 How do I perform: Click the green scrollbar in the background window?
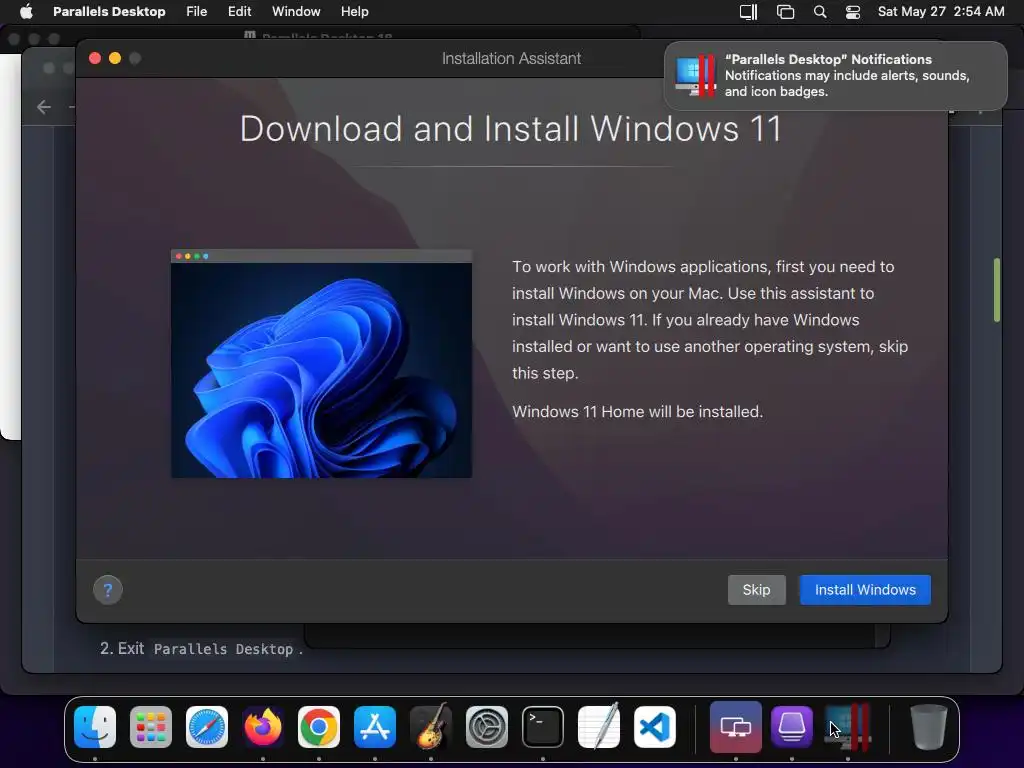click(997, 290)
